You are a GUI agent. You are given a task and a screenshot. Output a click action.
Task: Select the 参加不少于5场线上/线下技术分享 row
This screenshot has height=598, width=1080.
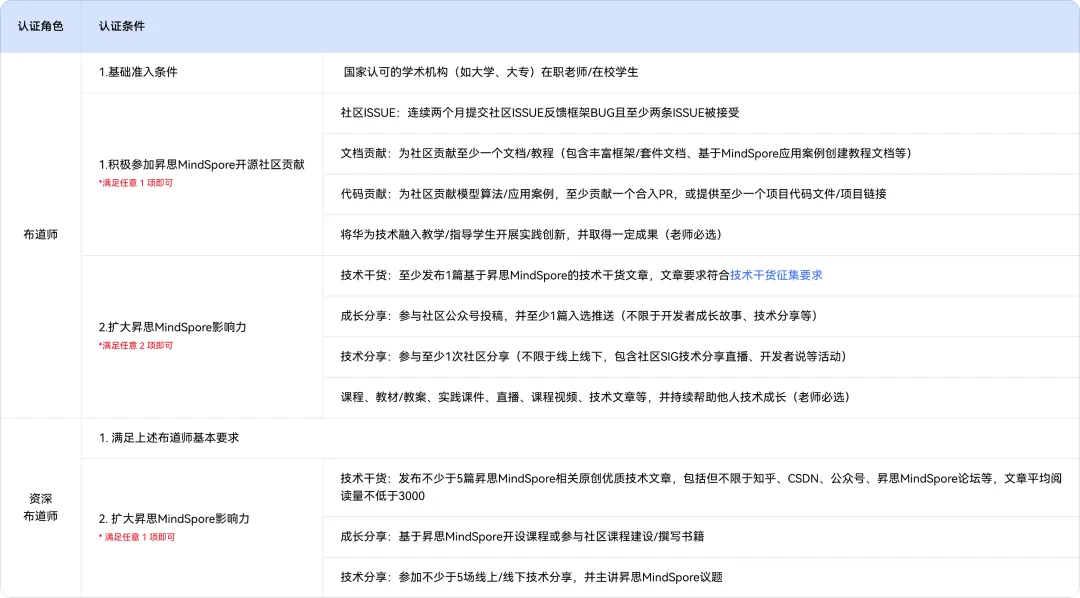531,577
